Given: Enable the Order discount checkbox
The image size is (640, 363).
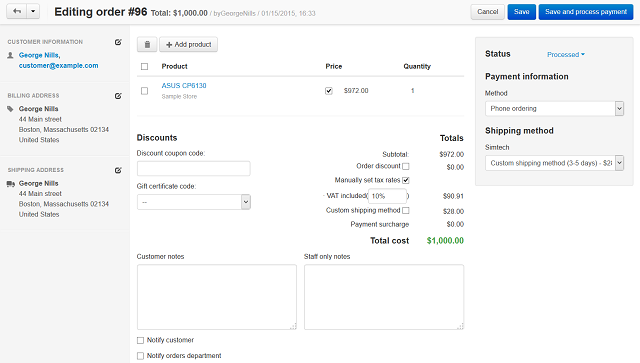Looking at the screenshot, I should (x=406, y=166).
